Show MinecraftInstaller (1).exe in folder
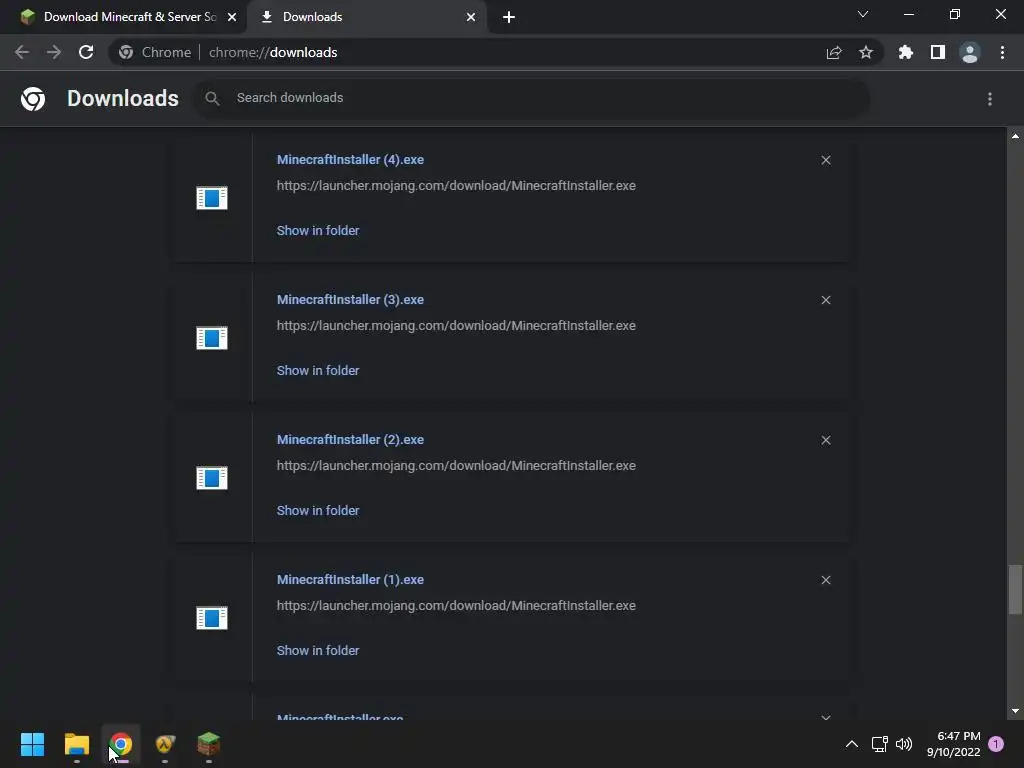 pyautogui.click(x=318, y=650)
